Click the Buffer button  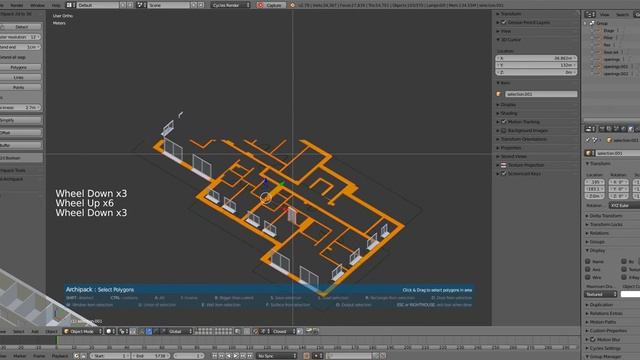pyautogui.click(x=20, y=145)
